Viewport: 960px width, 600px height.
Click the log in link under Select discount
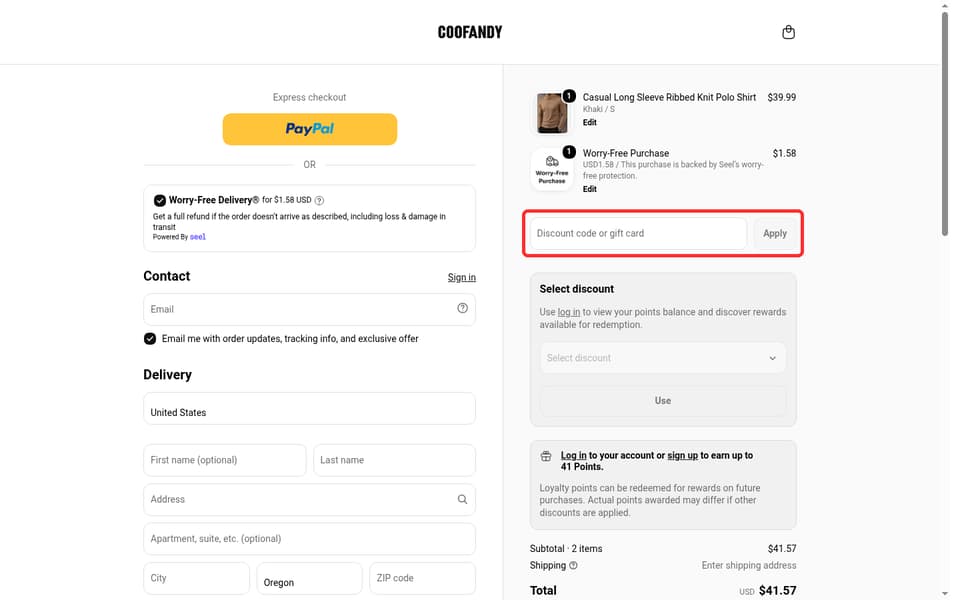pyautogui.click(x=569, y=312)
